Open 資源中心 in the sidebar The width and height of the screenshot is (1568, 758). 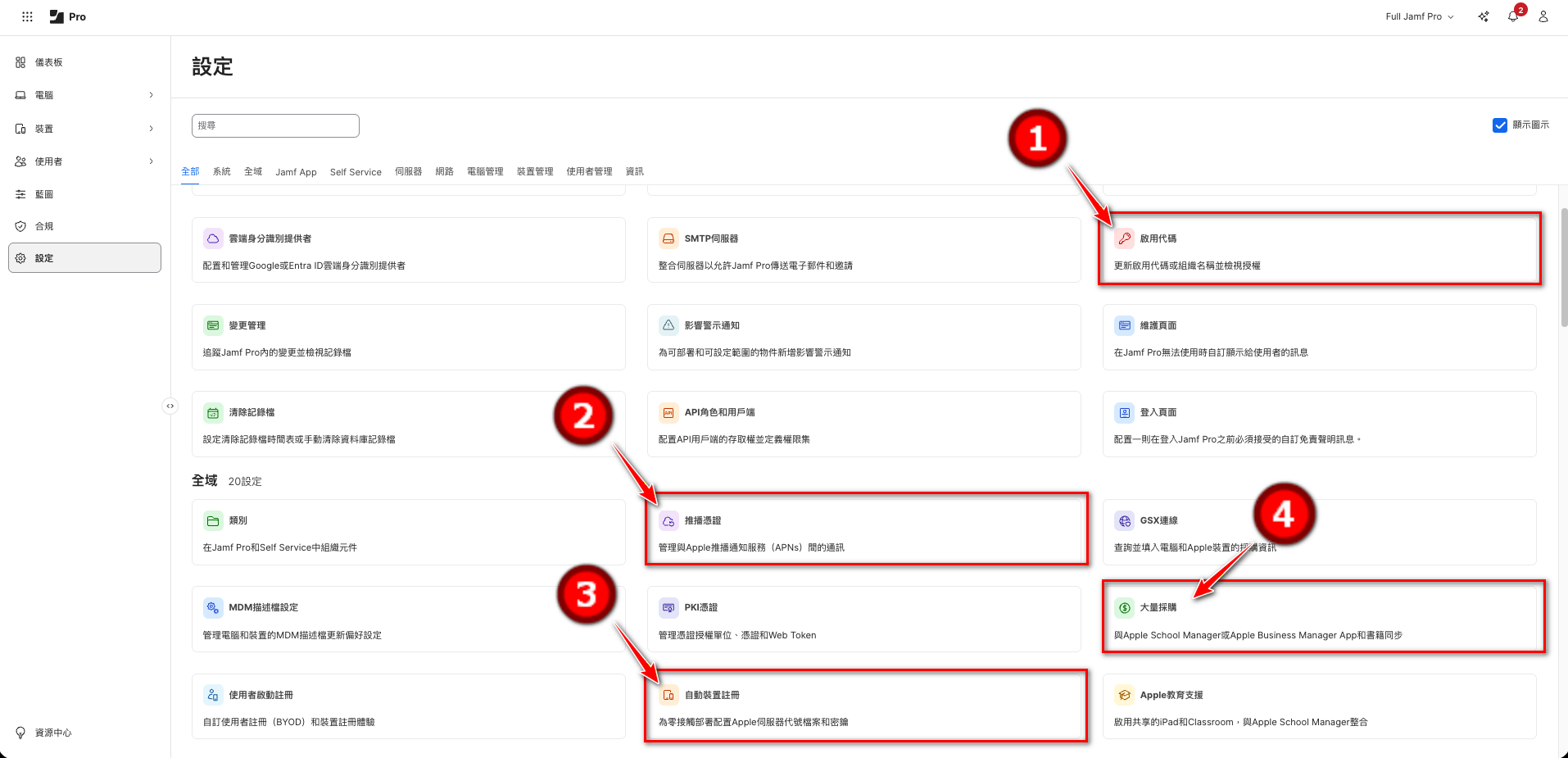coord(52,733)
